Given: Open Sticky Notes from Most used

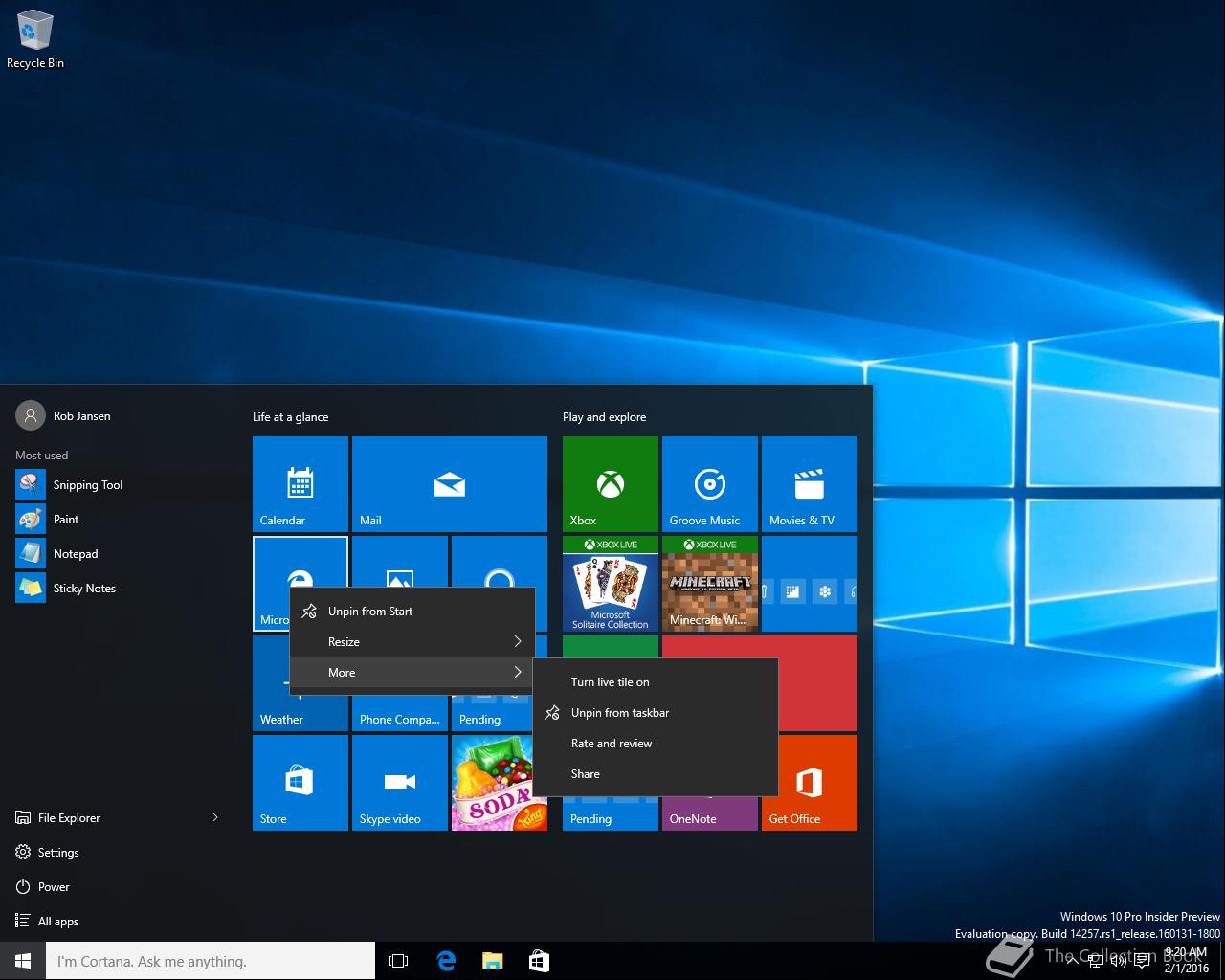Looking at the screenshot, I should (x=117, y=589).
